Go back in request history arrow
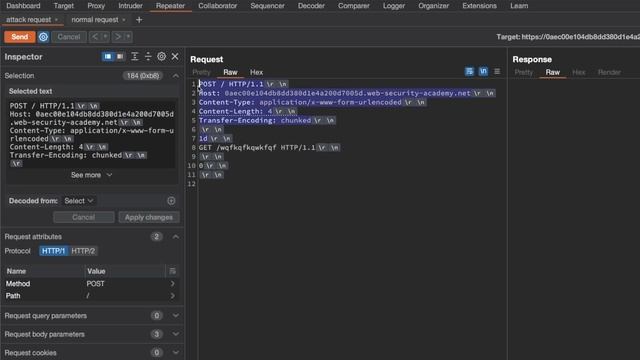Viewport: 640px width, 360px height. click(95, 37)
